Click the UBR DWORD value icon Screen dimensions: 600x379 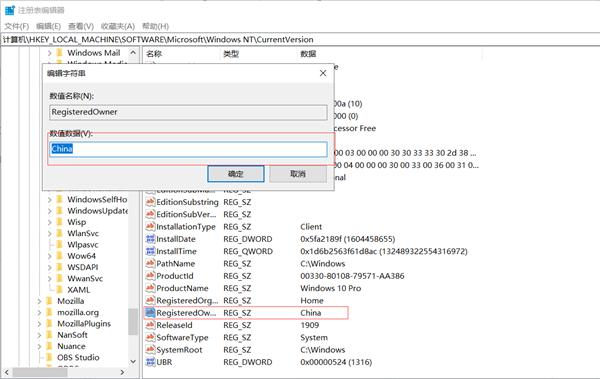click(150, 362)
